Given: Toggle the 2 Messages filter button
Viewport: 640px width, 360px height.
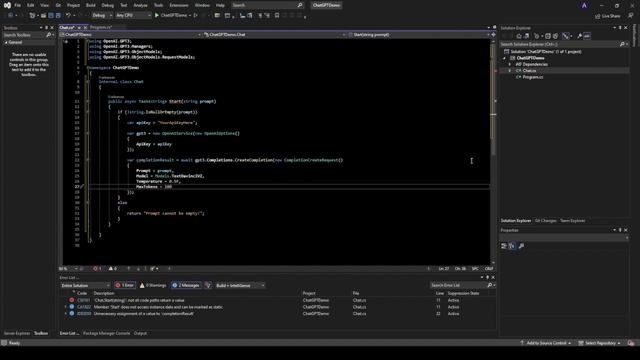Looking at the screenshot, I should pos(186,285).
